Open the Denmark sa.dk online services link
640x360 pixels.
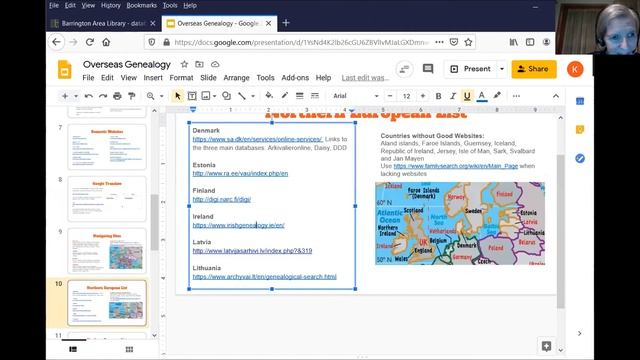257,139
